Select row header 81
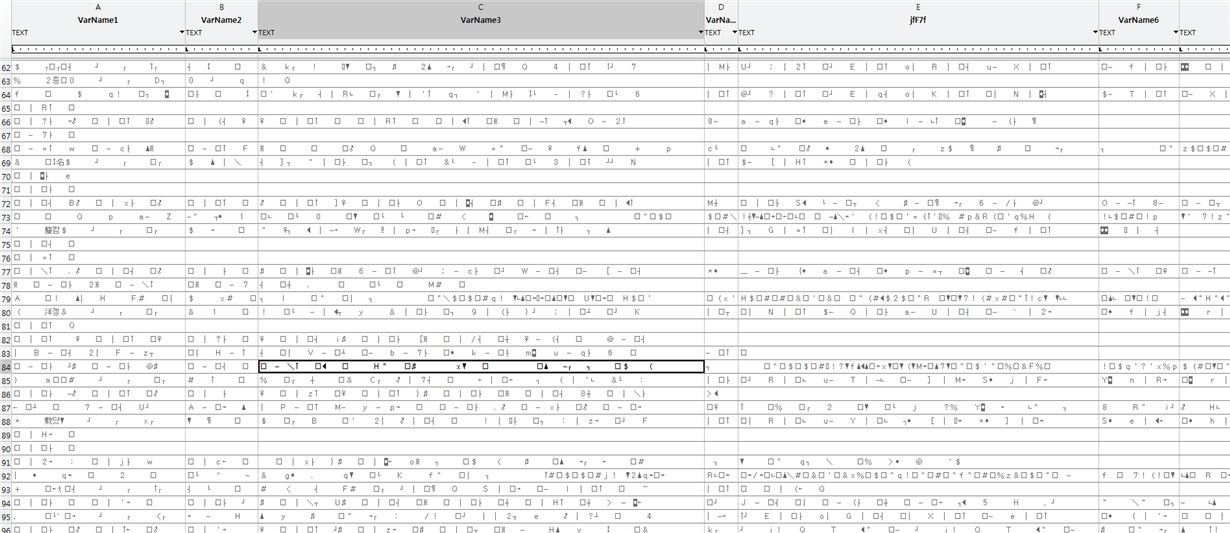The height and width of the screenshot is (533, 1230). 5,326
